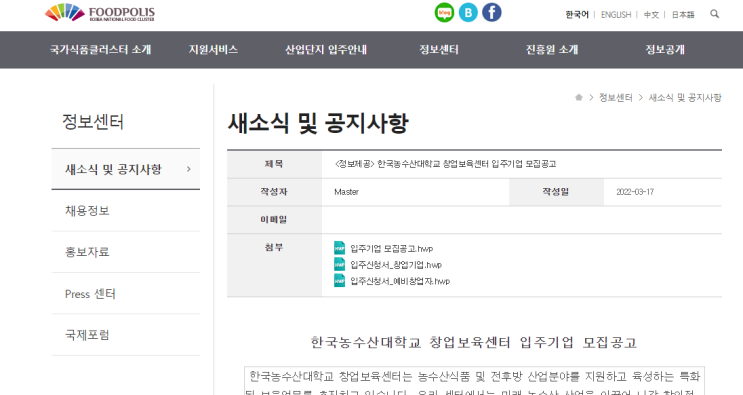Open 정보센터 top menu
The height and width of the screenshot is (395, 743).
coord(439,50)
